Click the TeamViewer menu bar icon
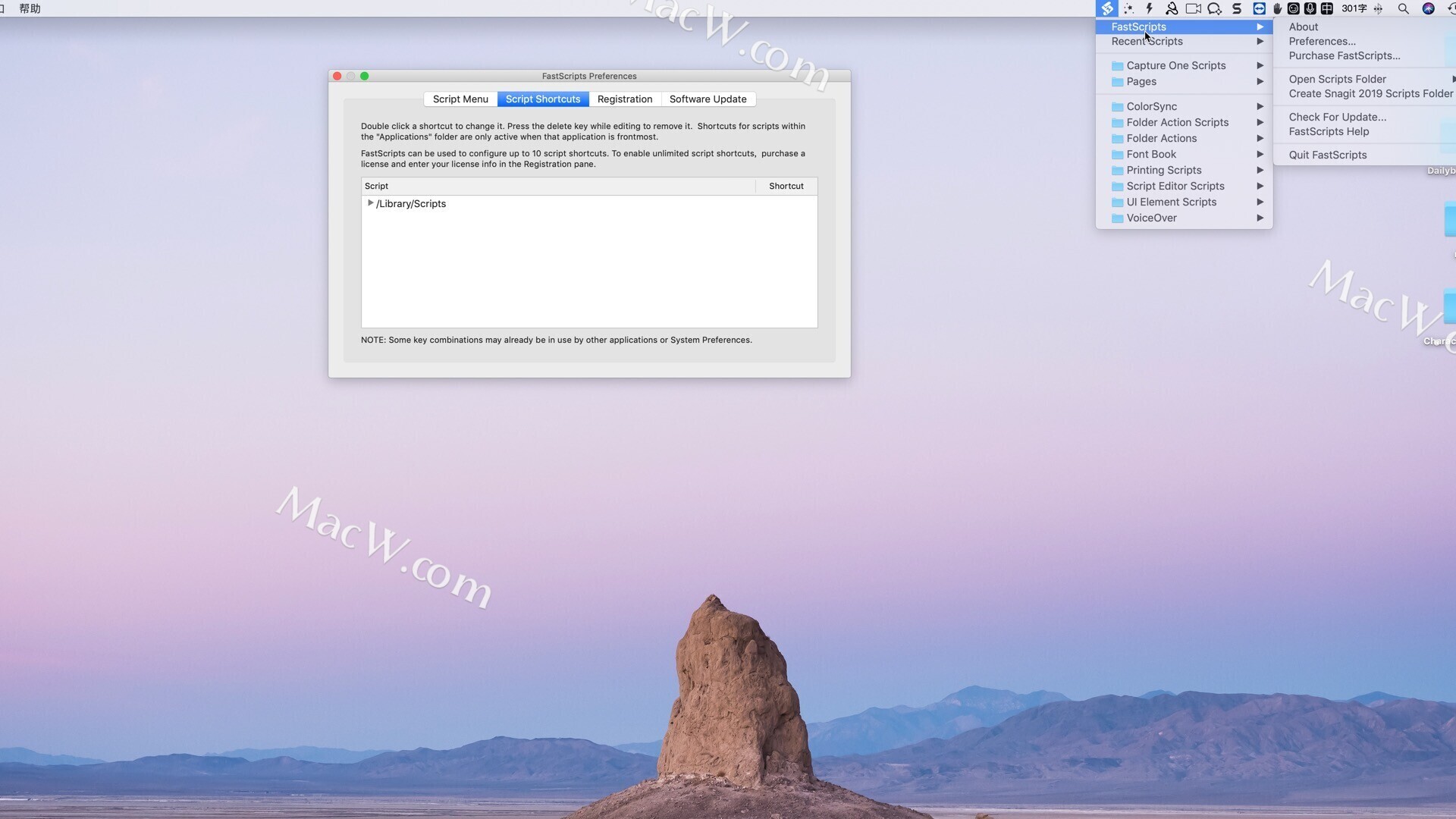Screen dimensions: 1456x819 (1259, 8)
